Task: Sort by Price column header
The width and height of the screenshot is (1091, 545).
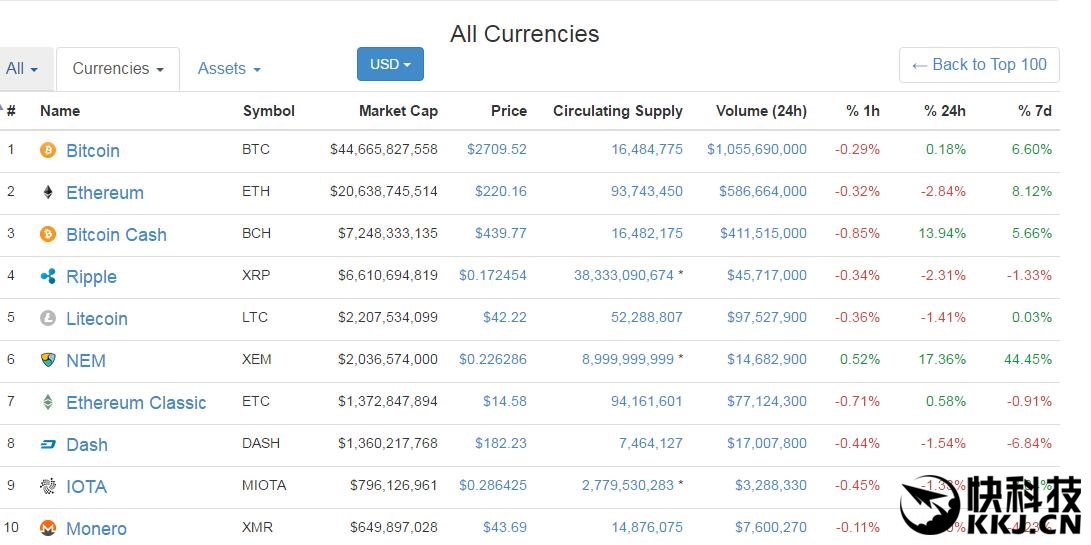Action: 509,111
